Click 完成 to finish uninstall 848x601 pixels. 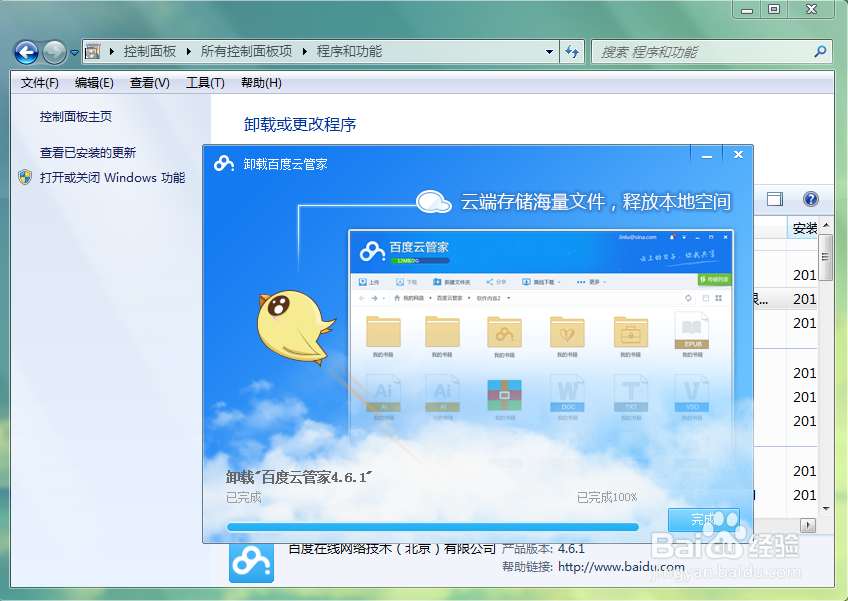703,520
